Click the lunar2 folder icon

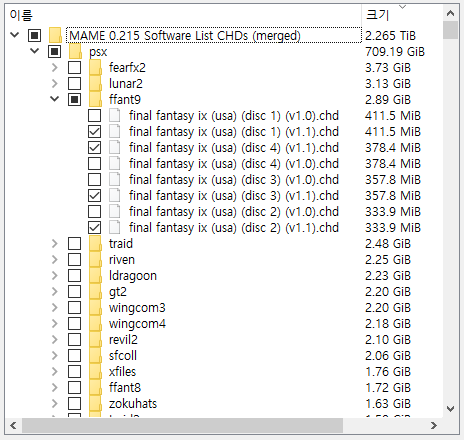click(x=95, y=83)
